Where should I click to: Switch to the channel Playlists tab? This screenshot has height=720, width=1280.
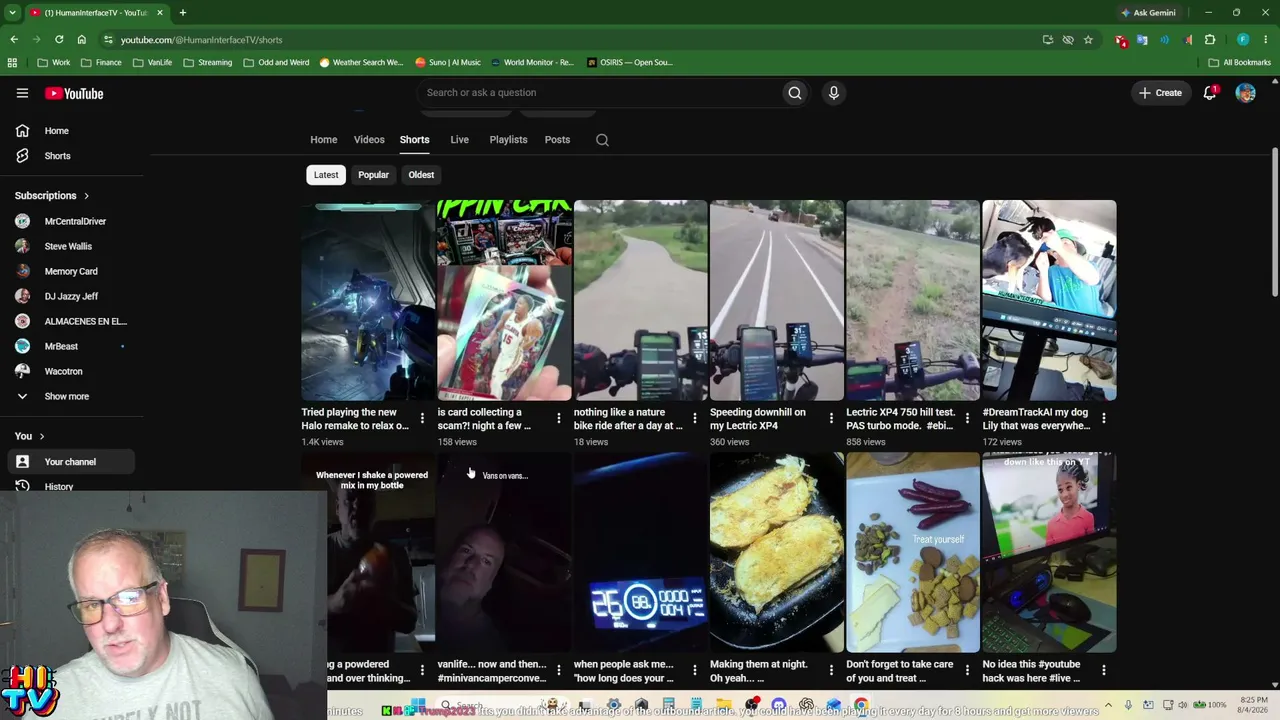tap(508, 140)
